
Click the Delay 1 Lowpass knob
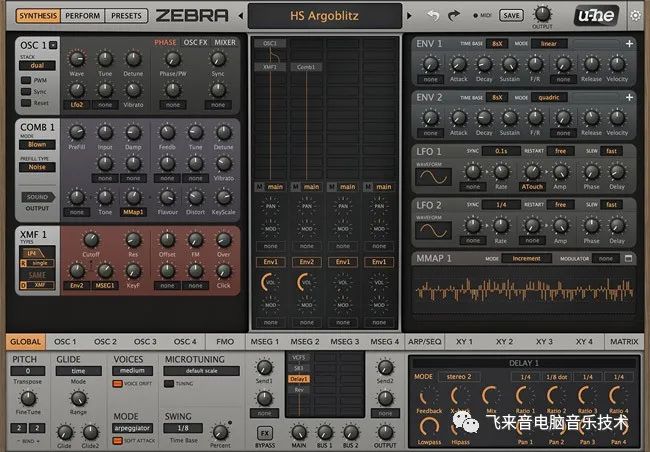point(429,427)
